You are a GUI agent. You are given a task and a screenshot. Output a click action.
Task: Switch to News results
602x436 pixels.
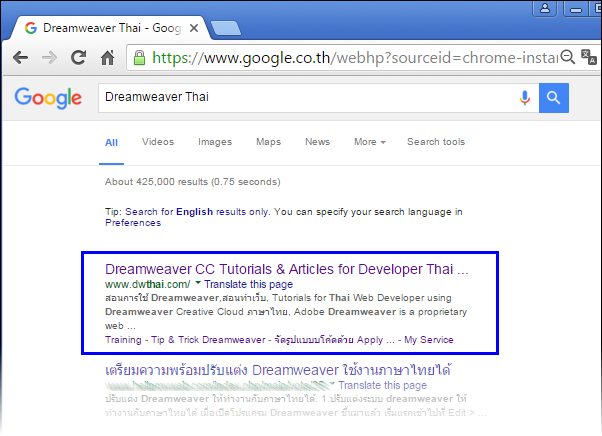coord(318,142)
